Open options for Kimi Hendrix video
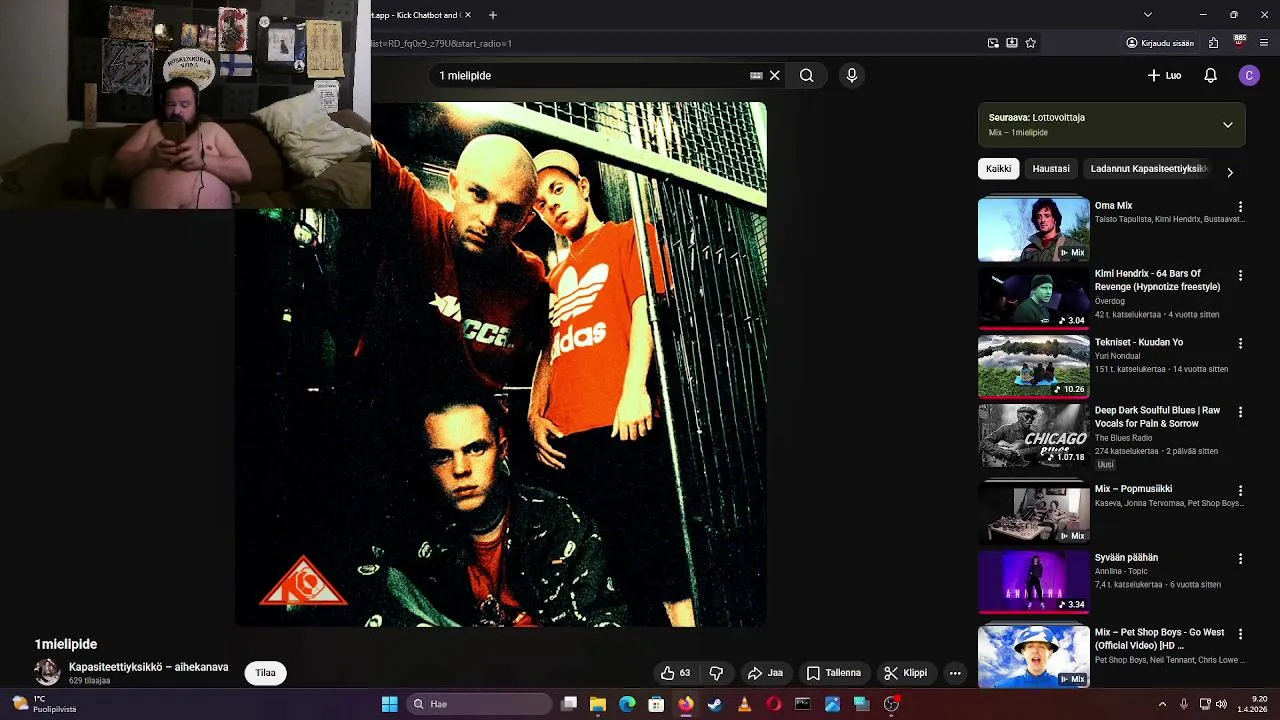The width and height of the screenshot is (1280, 720). pyautogui.click(x=1240, y=275)
